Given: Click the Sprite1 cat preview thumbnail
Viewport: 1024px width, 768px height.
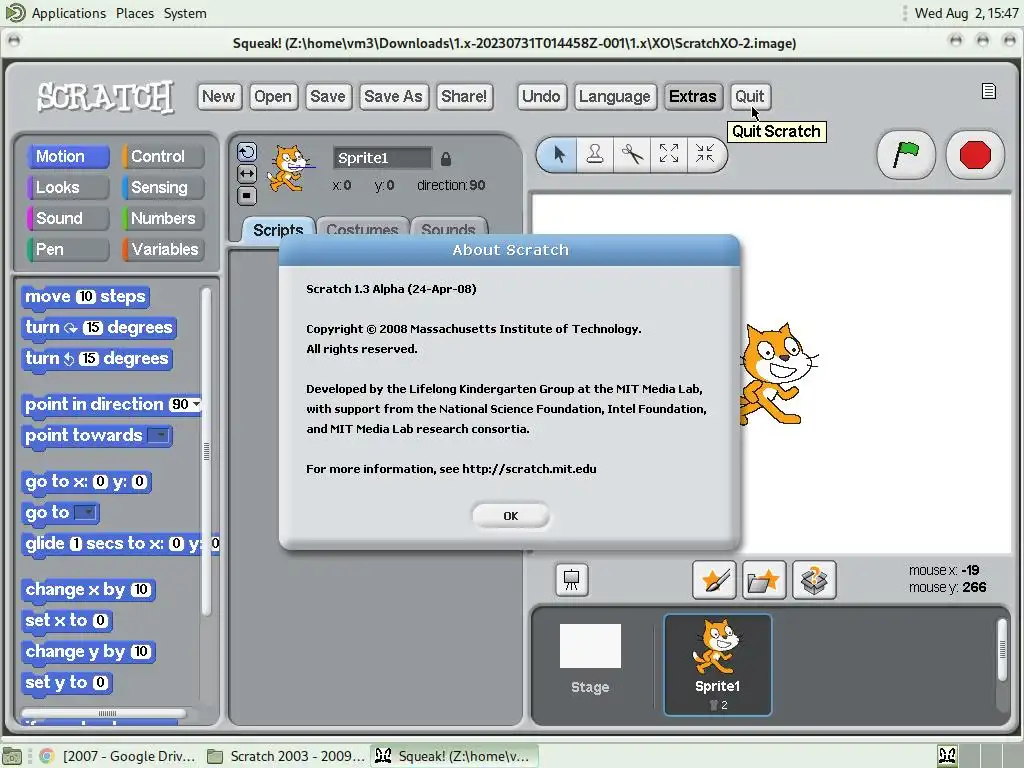Looking at the screenshot, I should (289, 168).
